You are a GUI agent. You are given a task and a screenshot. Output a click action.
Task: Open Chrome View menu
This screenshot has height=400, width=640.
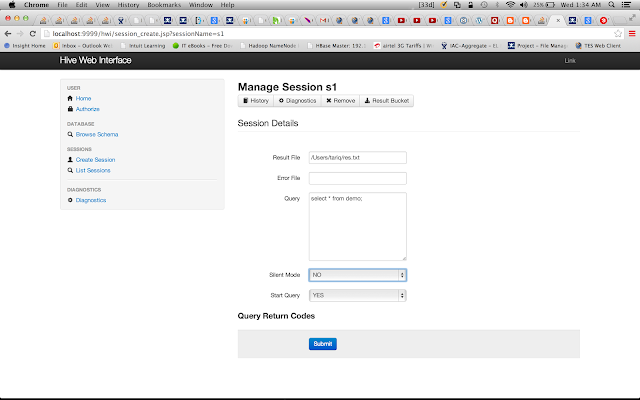click(x=102, y=5)
